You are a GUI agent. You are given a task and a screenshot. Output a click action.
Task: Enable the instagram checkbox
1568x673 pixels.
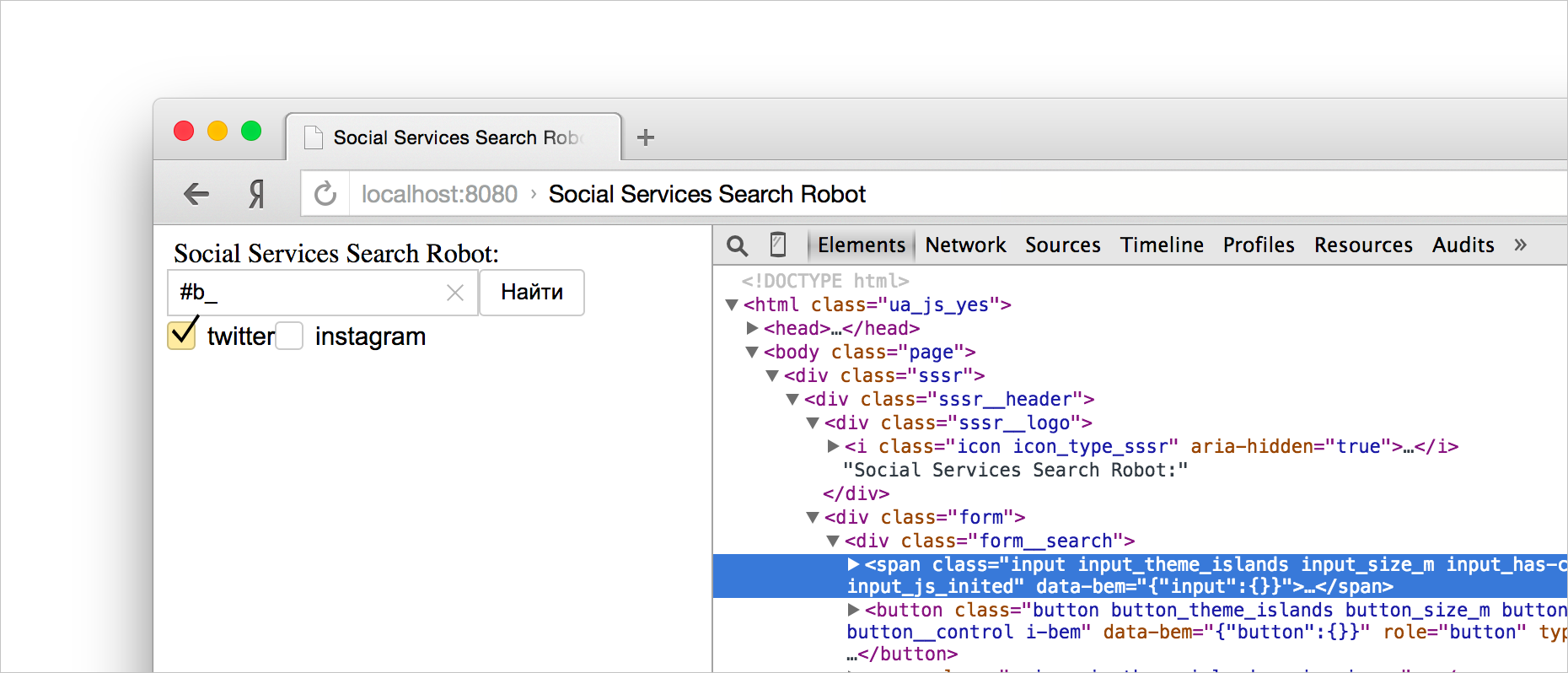tap(289, 336)
